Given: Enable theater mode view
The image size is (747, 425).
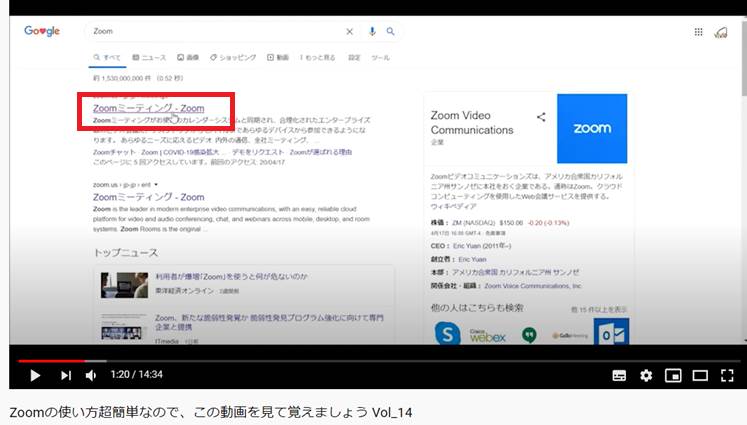Looking at the screenshot, I should point(700,375).
